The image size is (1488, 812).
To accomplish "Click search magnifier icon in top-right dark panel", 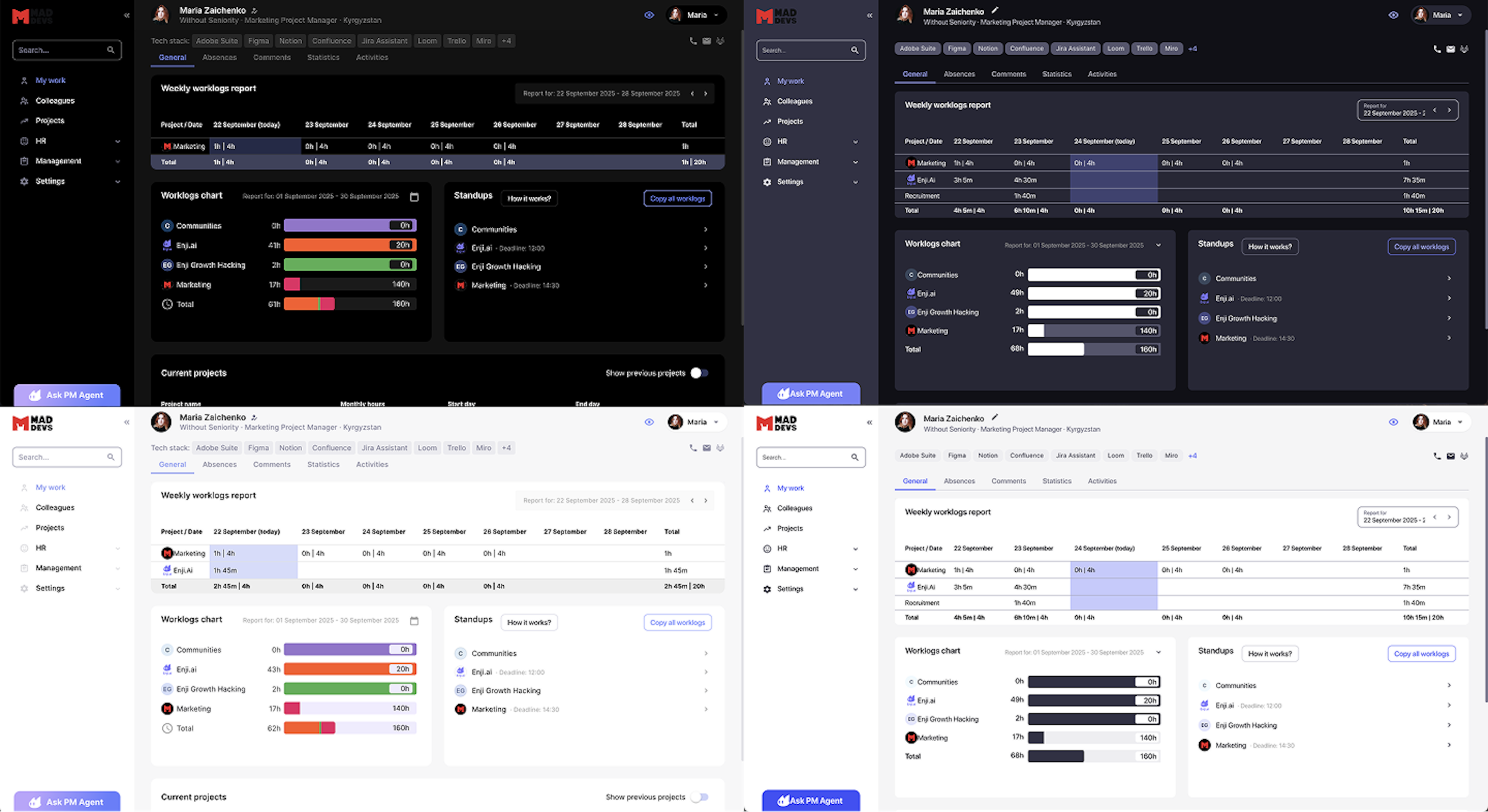I will pyautogui.click(x=855, y=50).
